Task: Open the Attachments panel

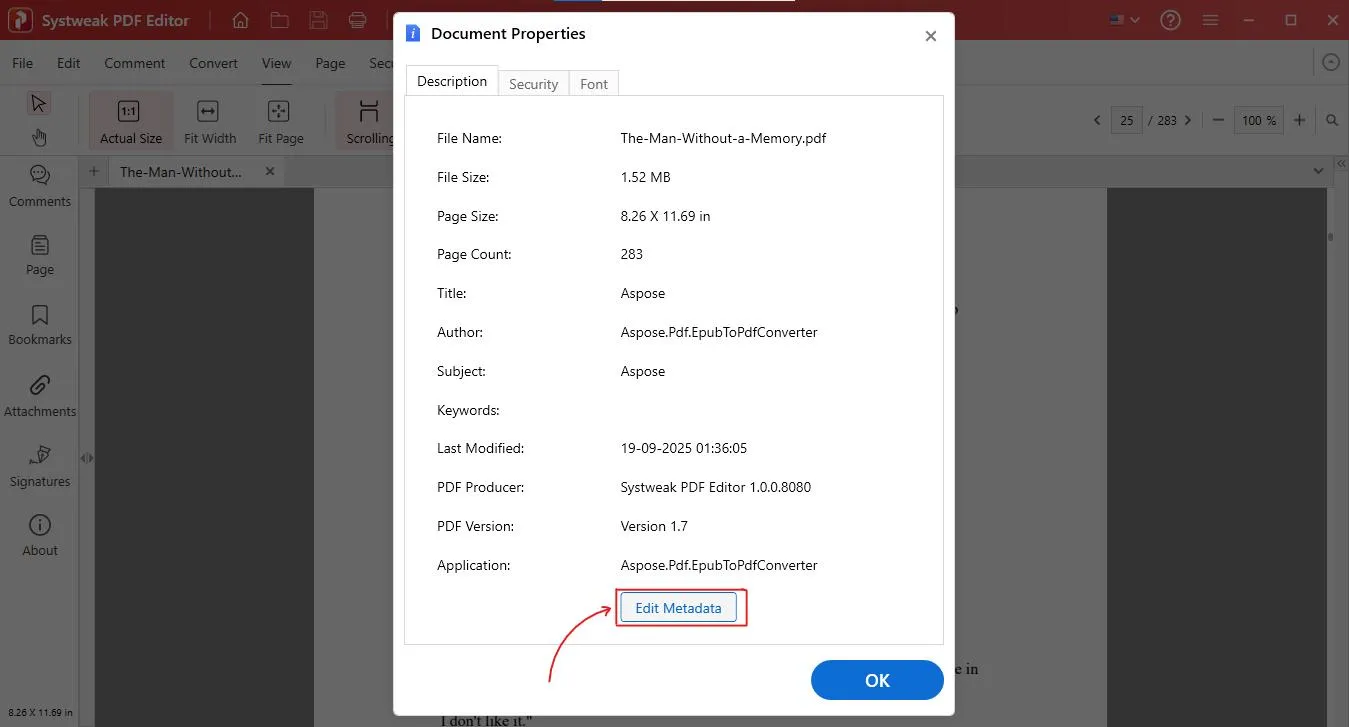Action: point(39,395)
